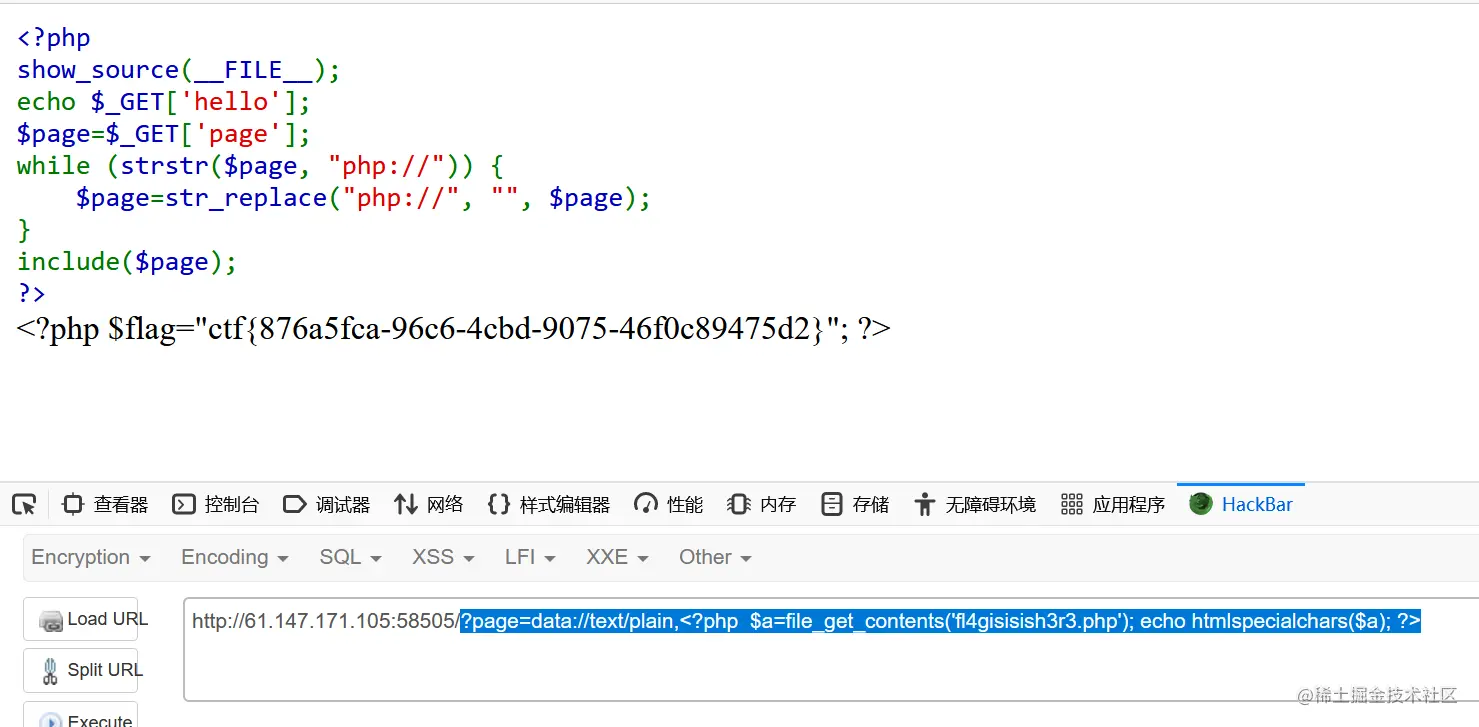Open the 控制台 console panel icon
The width and height of the screenshot is (1479, 727).
click(183, 504)
